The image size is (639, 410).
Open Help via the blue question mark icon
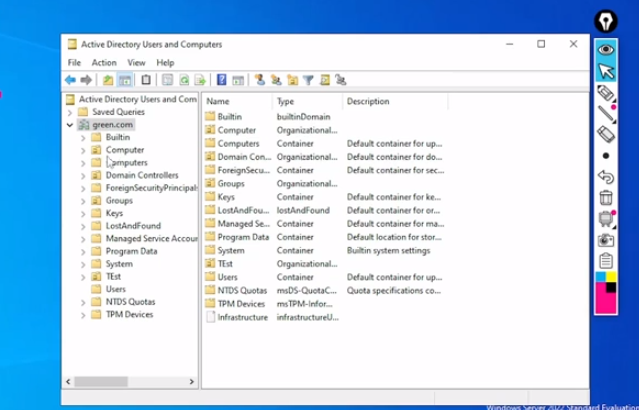point(221,79)
